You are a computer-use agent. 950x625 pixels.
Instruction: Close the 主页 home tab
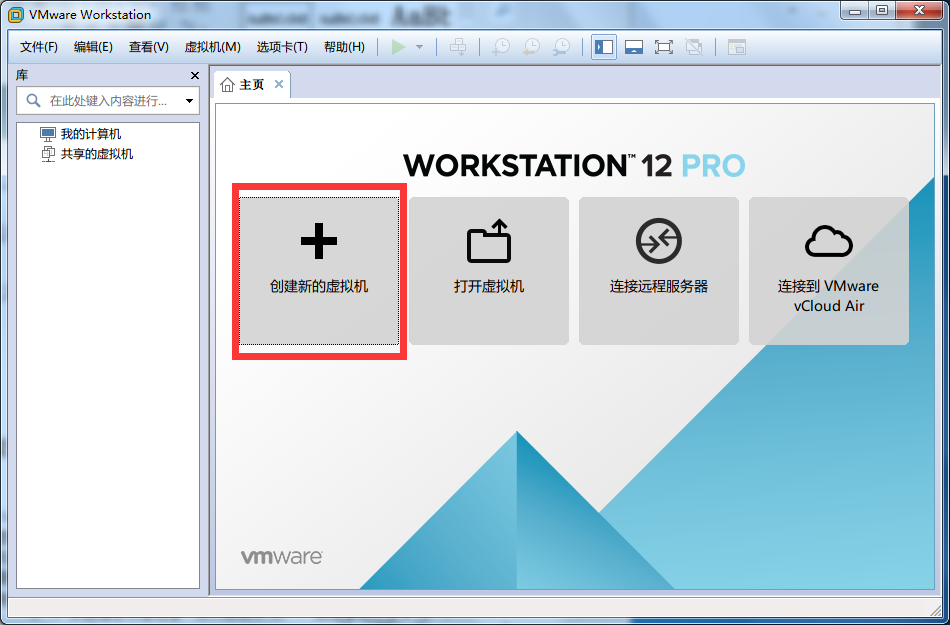coord(279,84)
